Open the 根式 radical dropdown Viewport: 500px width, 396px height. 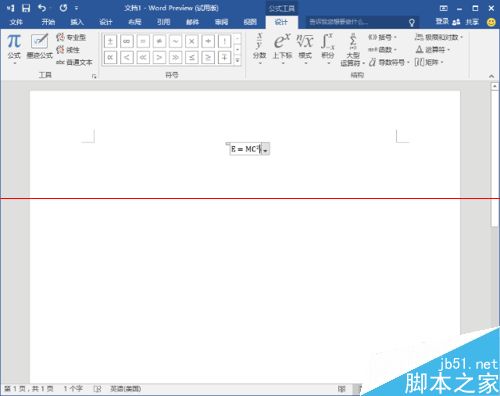305,49
